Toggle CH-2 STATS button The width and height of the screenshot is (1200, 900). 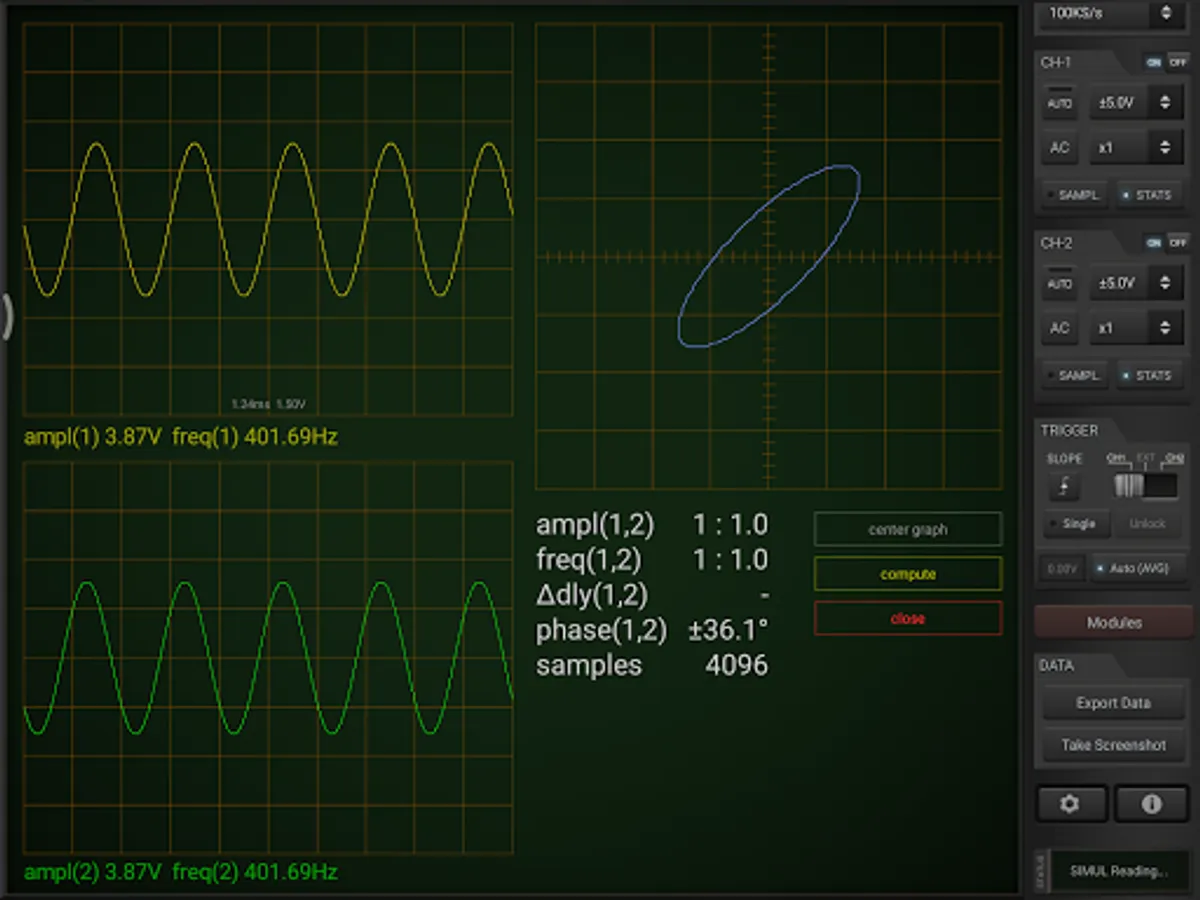point(1149,375)
